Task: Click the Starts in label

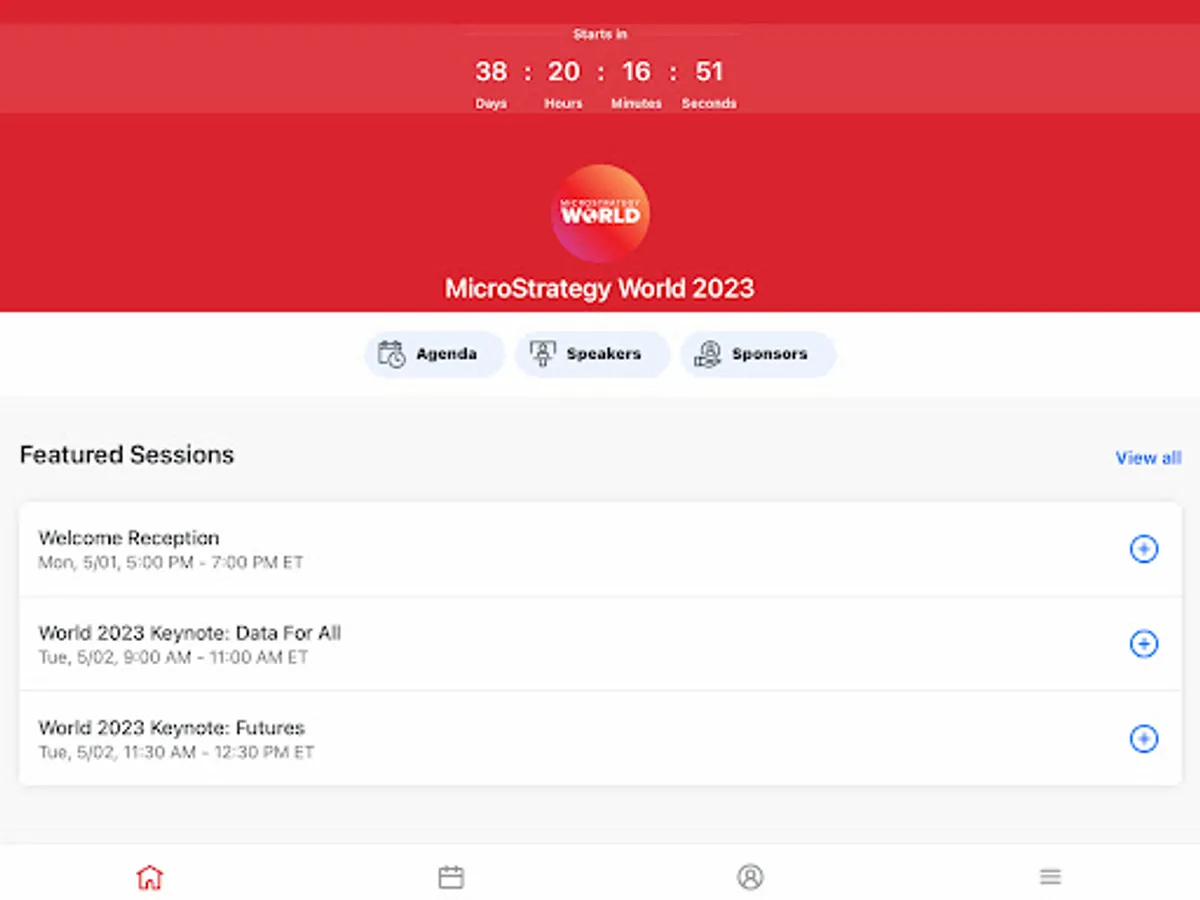Action: 600,34
